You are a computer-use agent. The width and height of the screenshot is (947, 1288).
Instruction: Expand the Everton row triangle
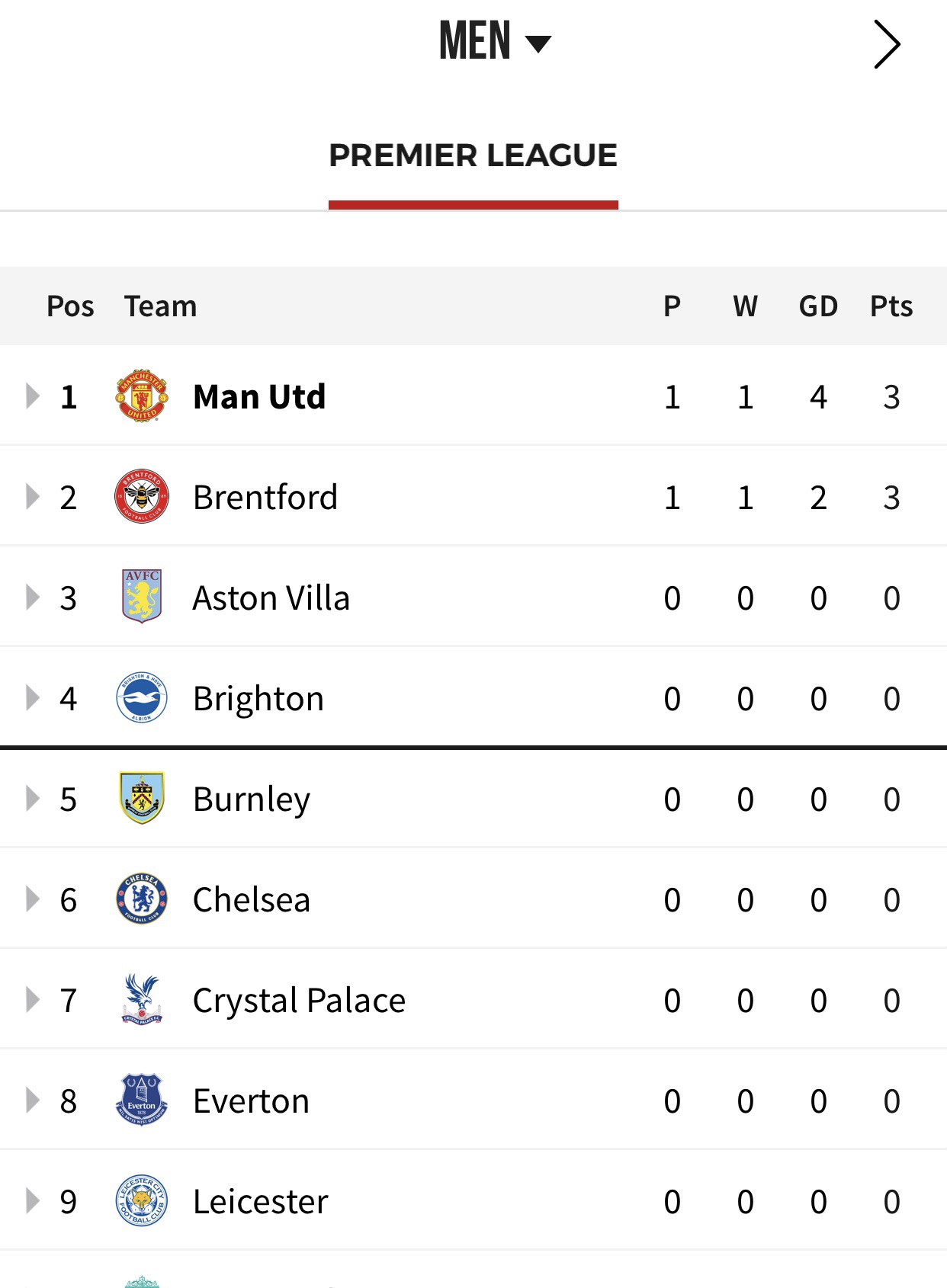pyautogui.click(x=32, y=1100)
